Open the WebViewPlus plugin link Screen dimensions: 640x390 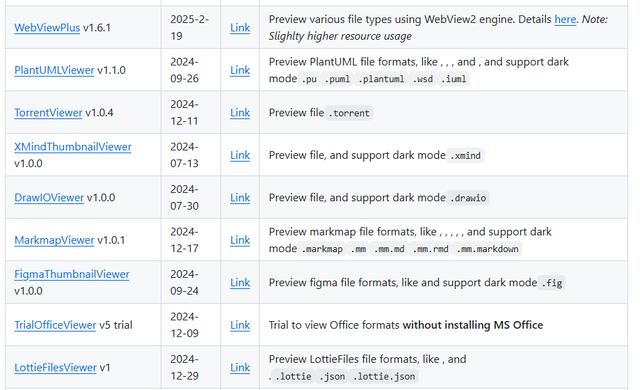tap(47, 28)
